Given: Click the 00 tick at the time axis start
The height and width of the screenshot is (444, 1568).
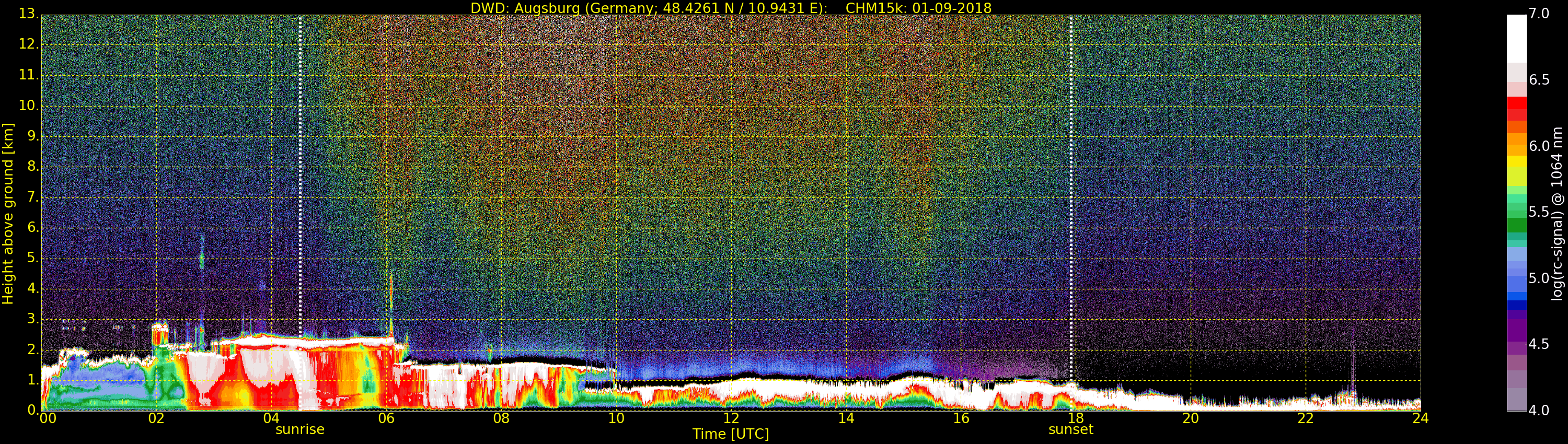Looking at the screenshot, I should (x=48, y=418).
